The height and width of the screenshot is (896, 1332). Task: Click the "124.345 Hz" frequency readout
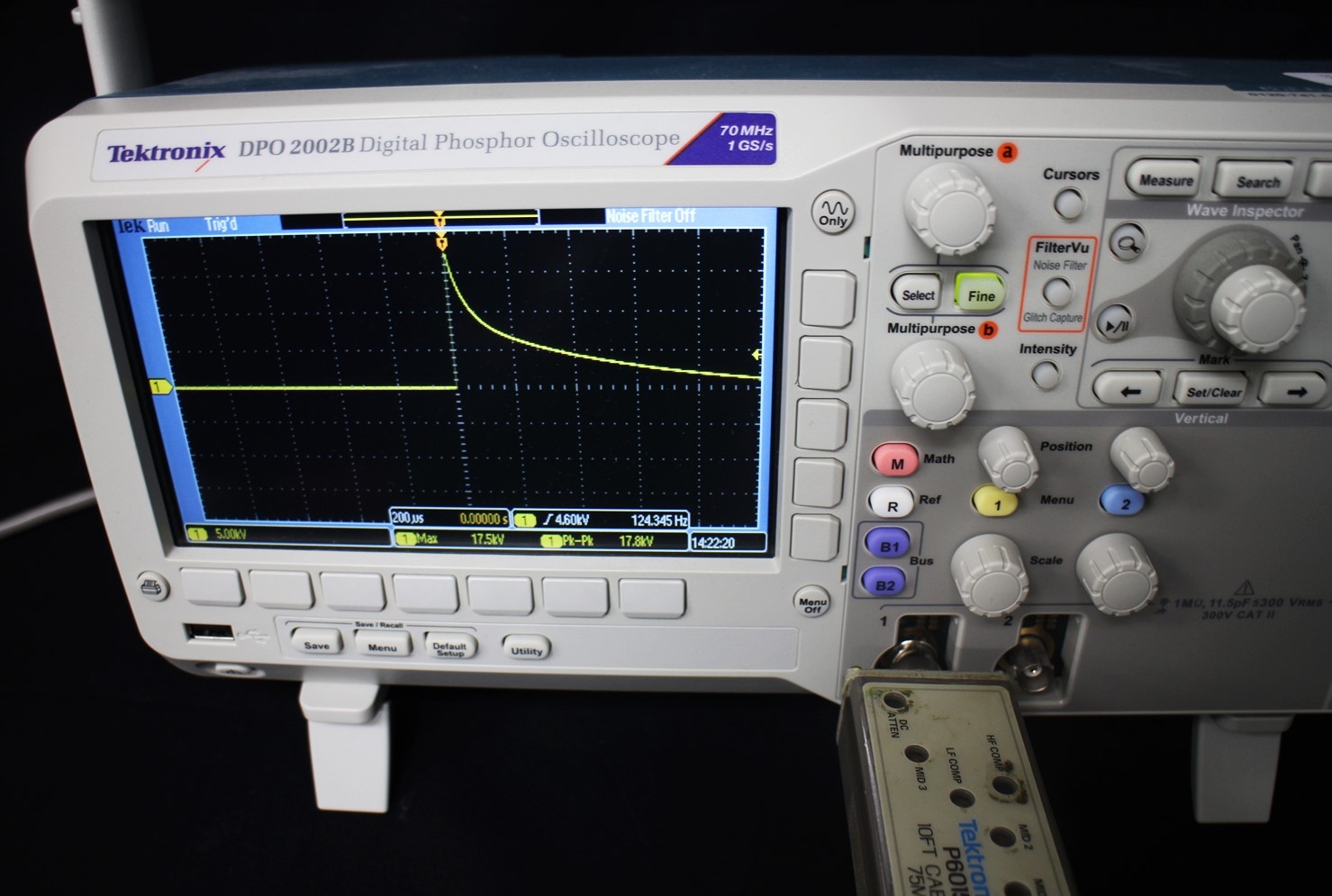pos(659,520)
